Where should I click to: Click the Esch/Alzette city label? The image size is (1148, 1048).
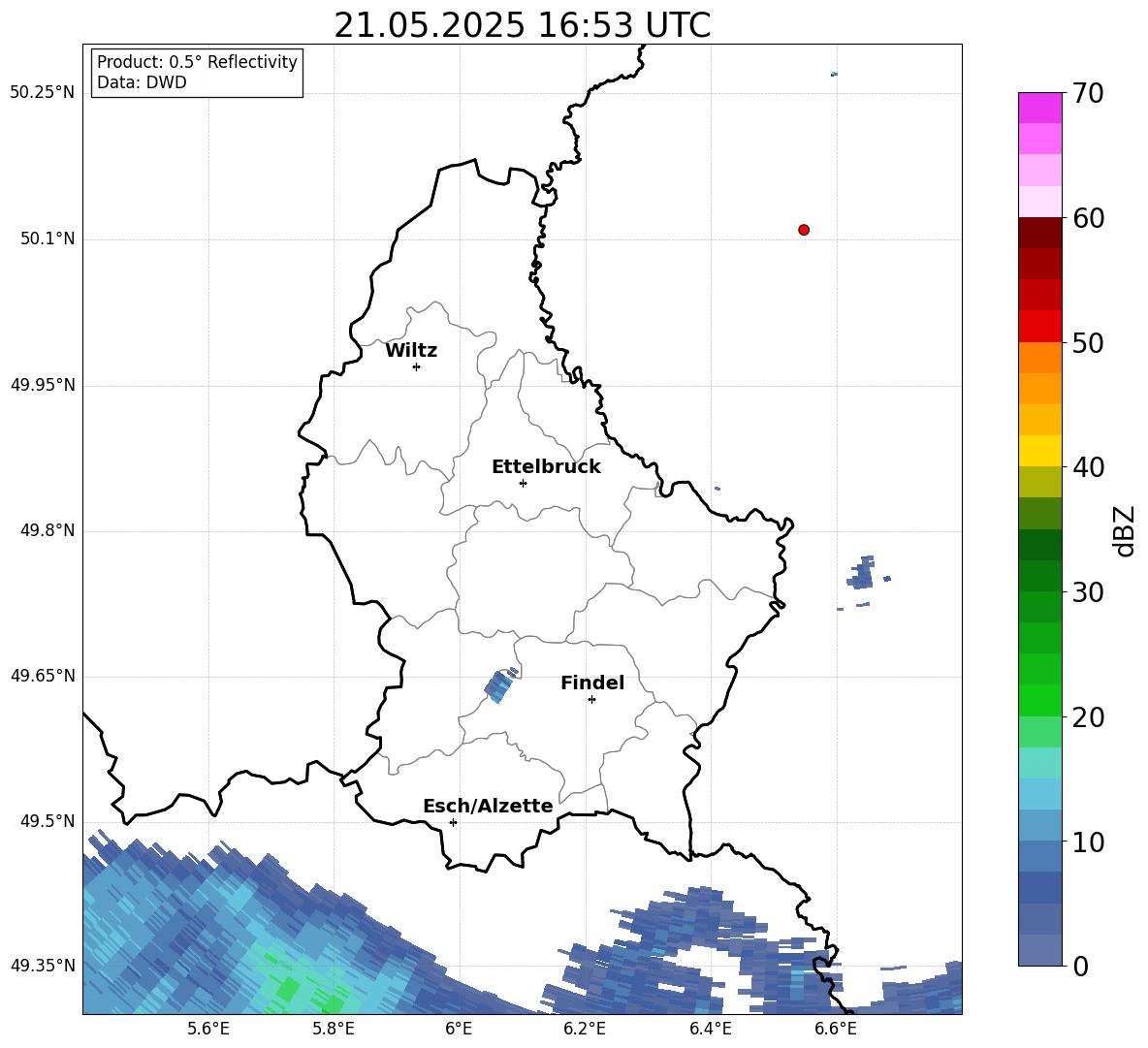[488, 806]
